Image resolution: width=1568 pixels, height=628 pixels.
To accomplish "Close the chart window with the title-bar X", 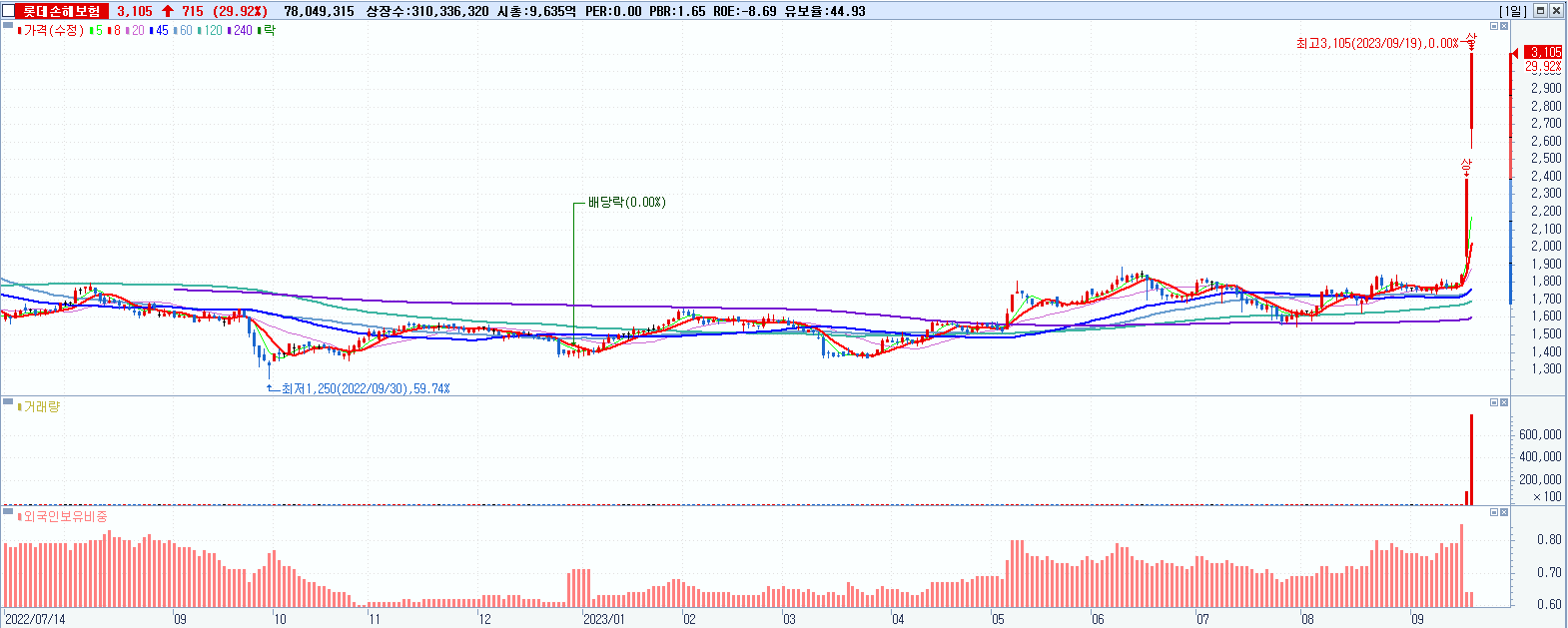I will click(1557, 11).
